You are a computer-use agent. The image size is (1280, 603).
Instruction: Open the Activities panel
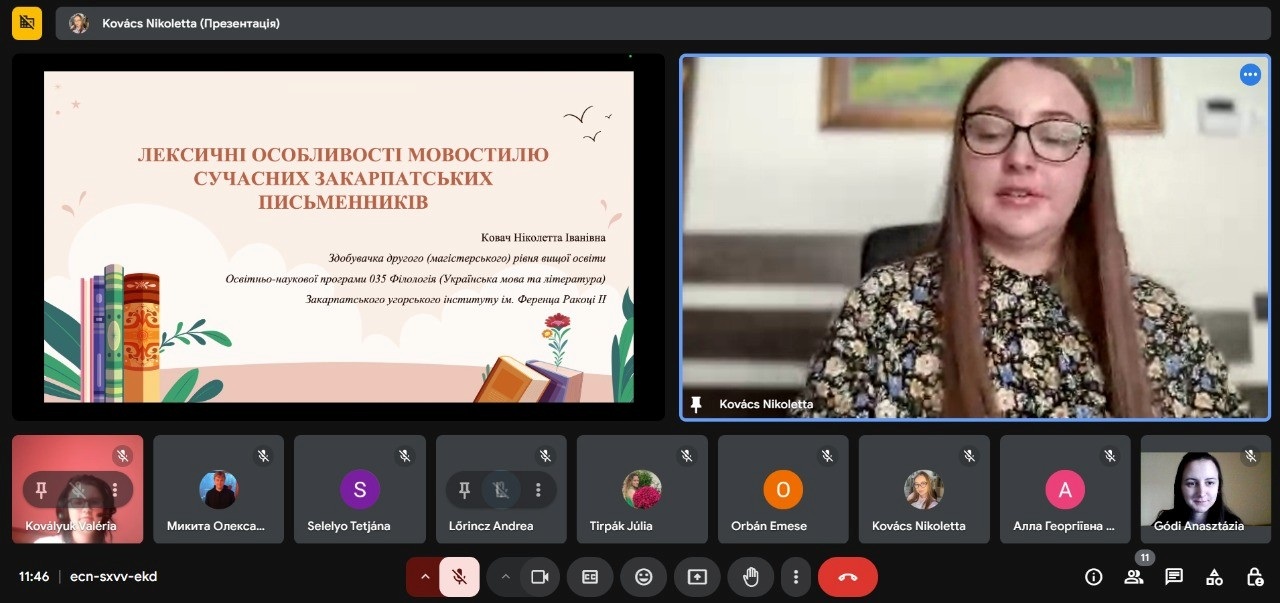click(1214, 577)
